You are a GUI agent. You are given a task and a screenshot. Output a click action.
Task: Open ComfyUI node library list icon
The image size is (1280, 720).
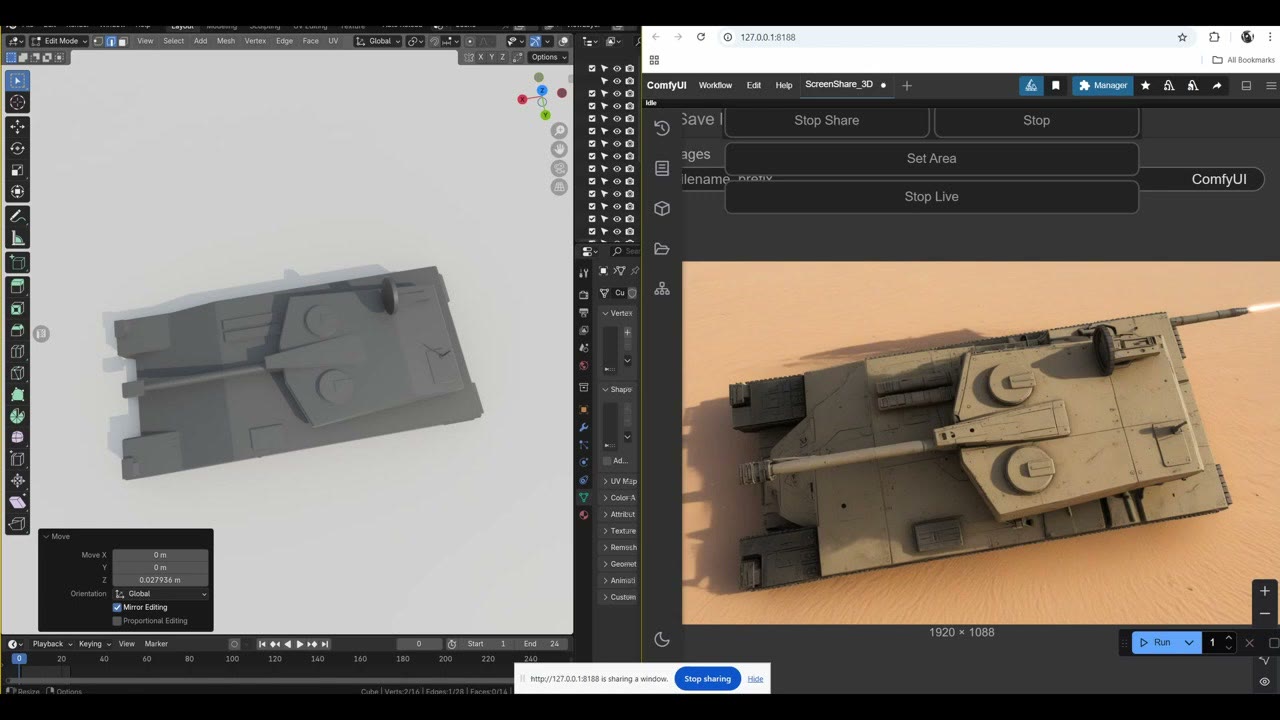(x=662, y=168)
